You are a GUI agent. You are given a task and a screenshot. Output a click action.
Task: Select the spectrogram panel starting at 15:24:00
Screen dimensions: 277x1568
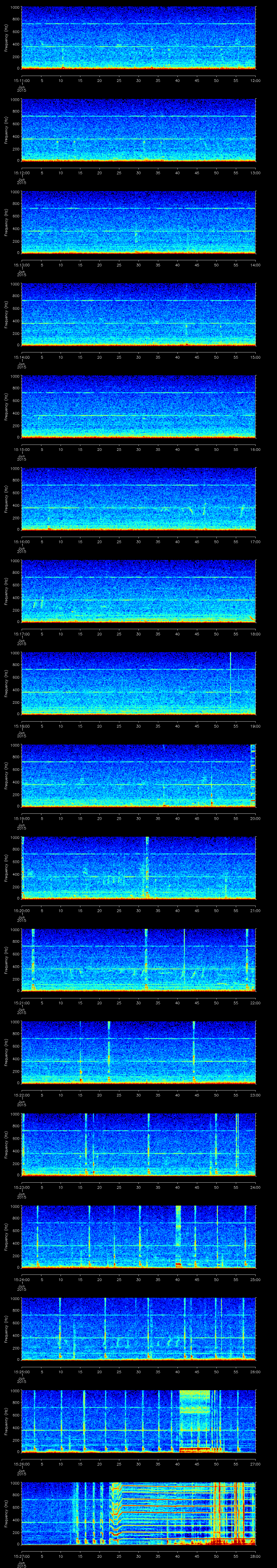coord(138,1237)
